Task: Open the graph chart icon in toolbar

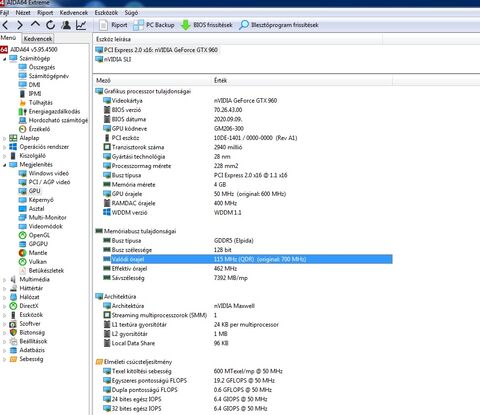Action: pos(81,25)
